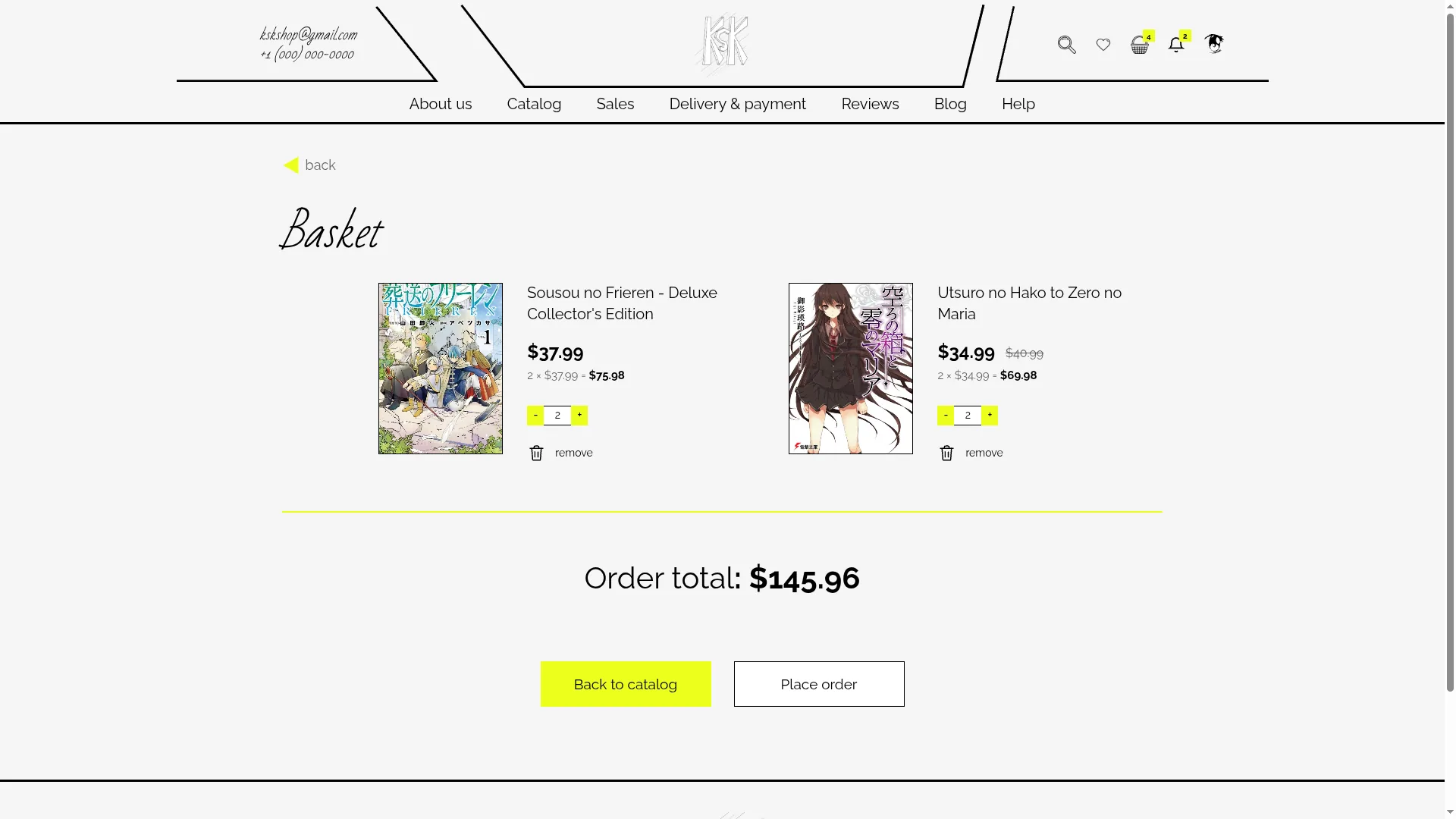Increase quantity of Utsuro no Hako
Screen dimensions: 1456x819
[990, 416]
